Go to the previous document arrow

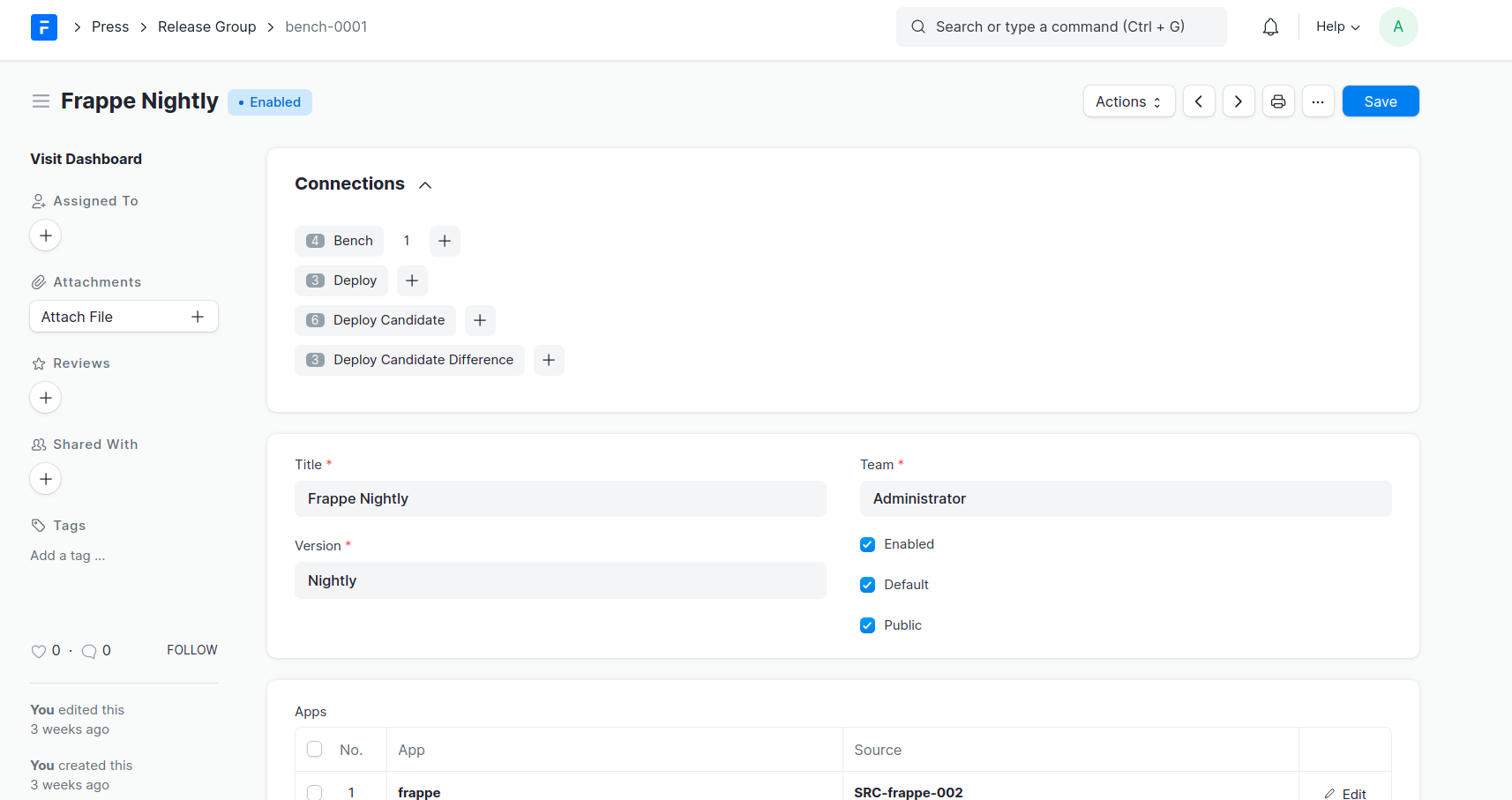coord(1199,101)
